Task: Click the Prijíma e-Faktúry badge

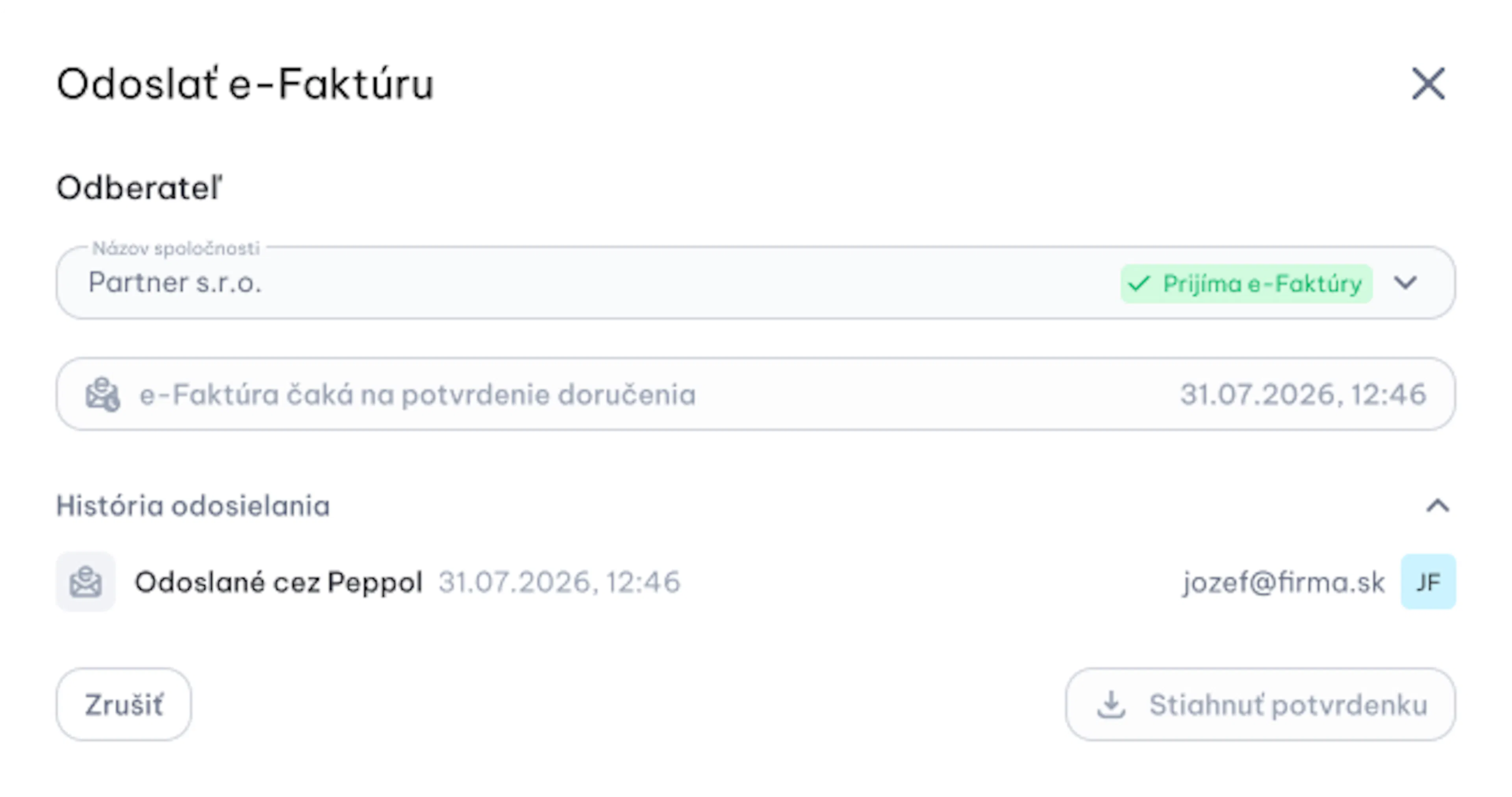Action: [1246, 284]
